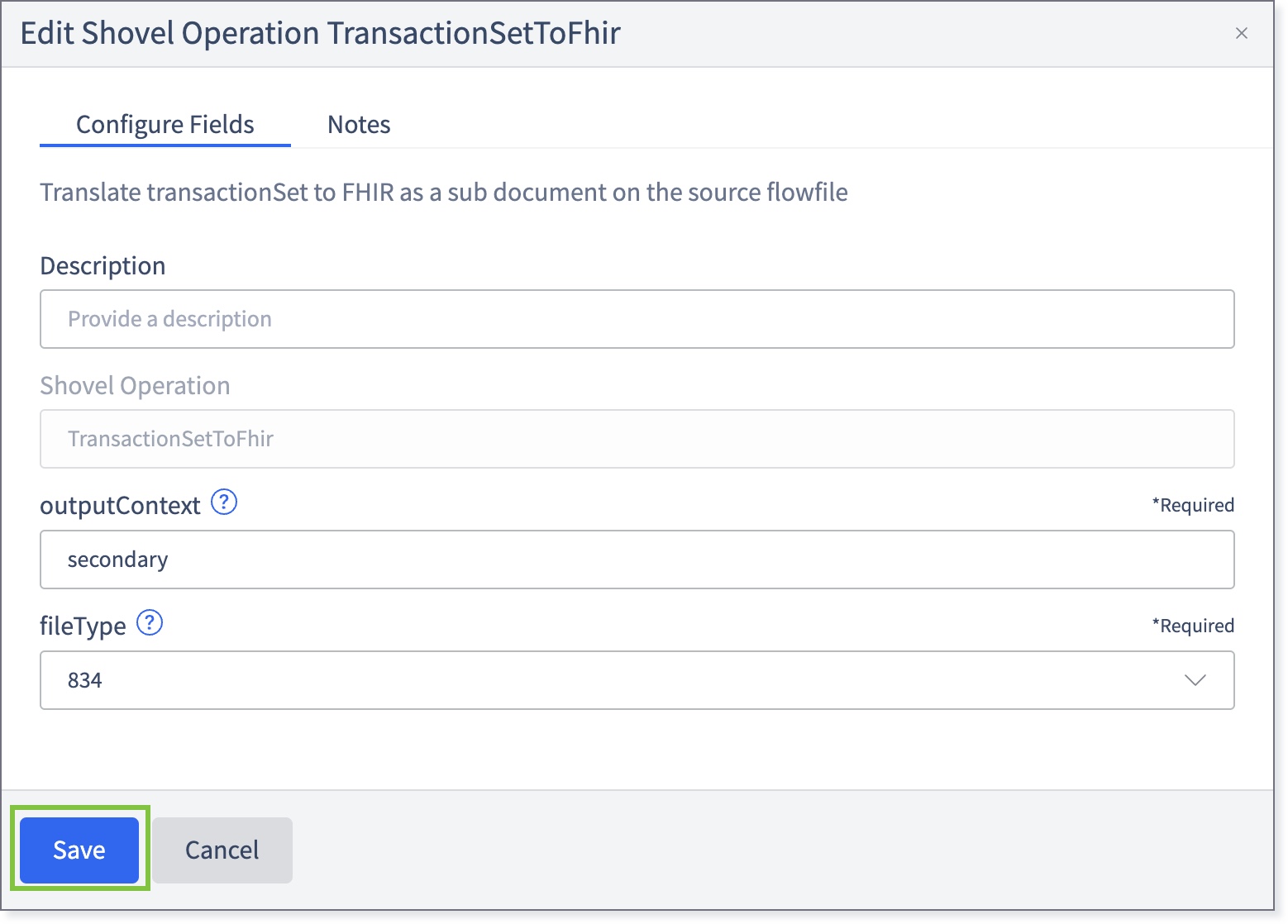Click the disabled TransactionSetToFhir field

(637, 439)
